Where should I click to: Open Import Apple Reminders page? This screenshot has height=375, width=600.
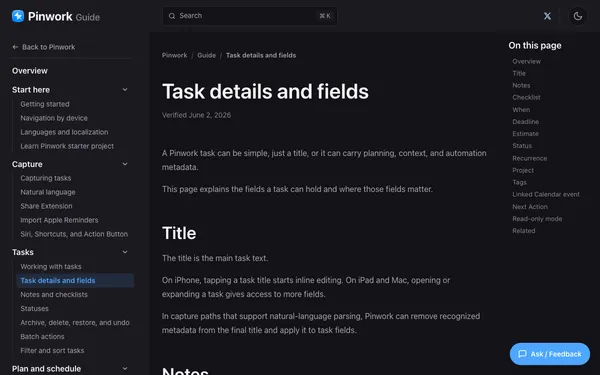[x=59, y=220]
